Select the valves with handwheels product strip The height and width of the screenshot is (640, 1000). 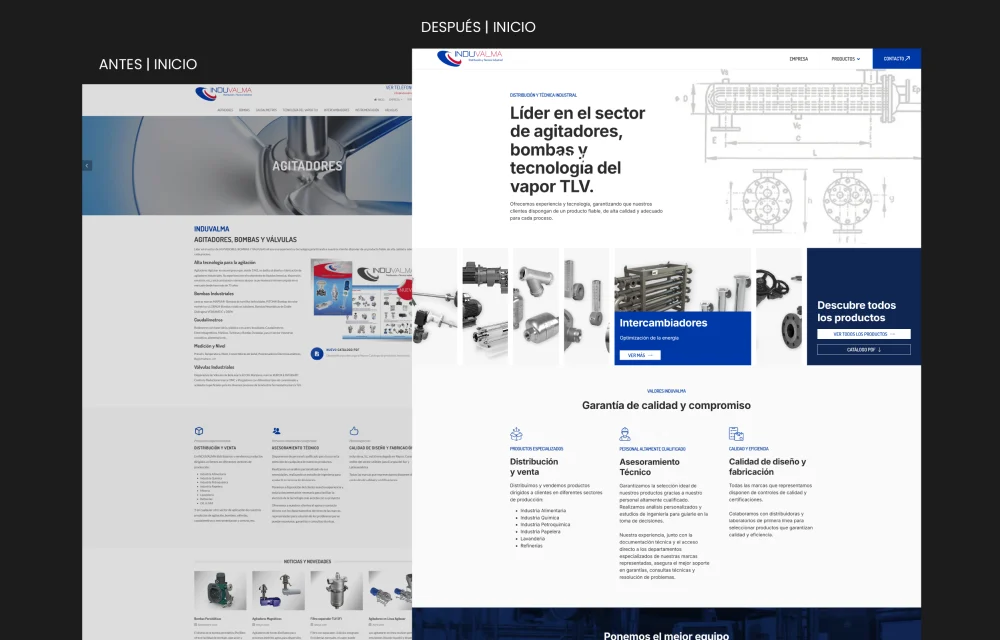point(779,307)
